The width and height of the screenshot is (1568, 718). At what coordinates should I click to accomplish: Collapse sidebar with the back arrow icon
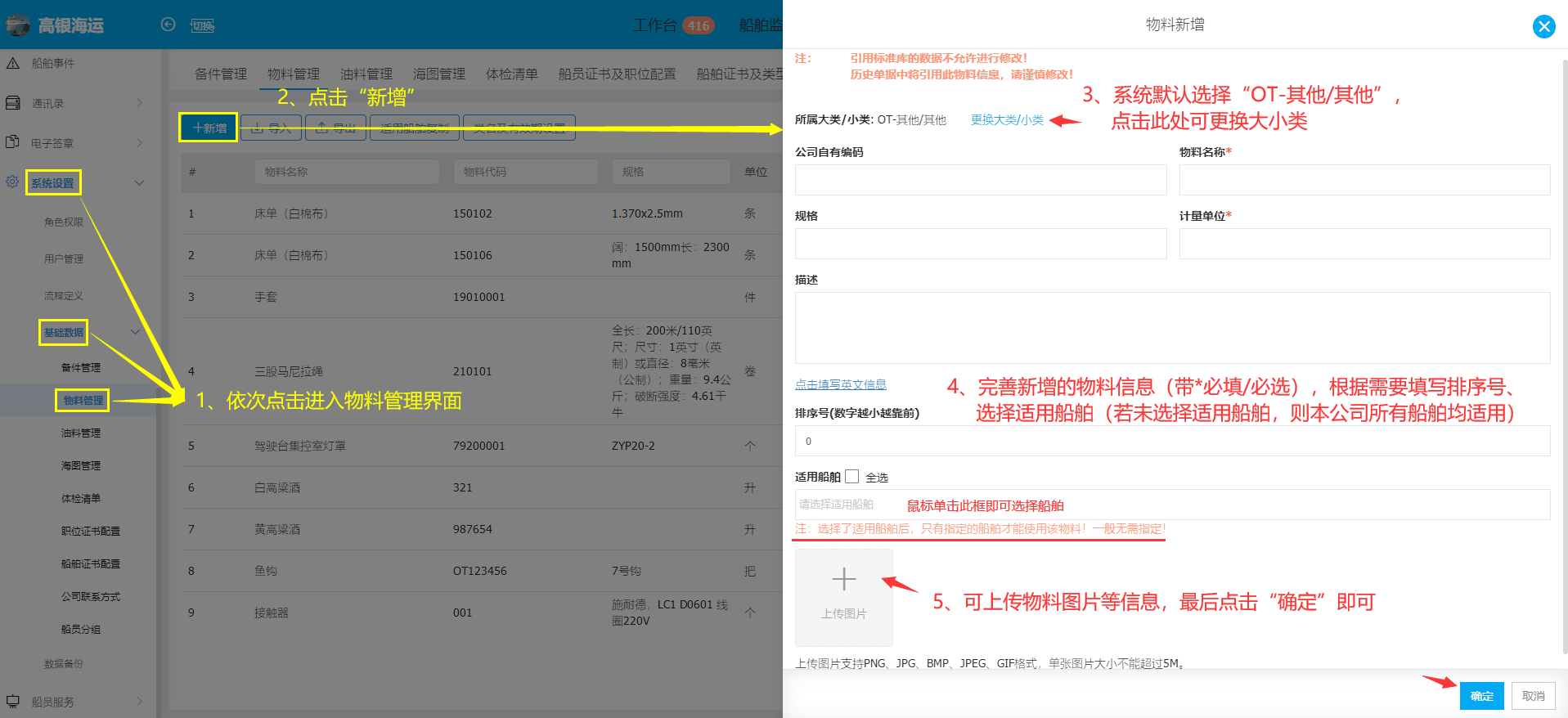[168, 25]
